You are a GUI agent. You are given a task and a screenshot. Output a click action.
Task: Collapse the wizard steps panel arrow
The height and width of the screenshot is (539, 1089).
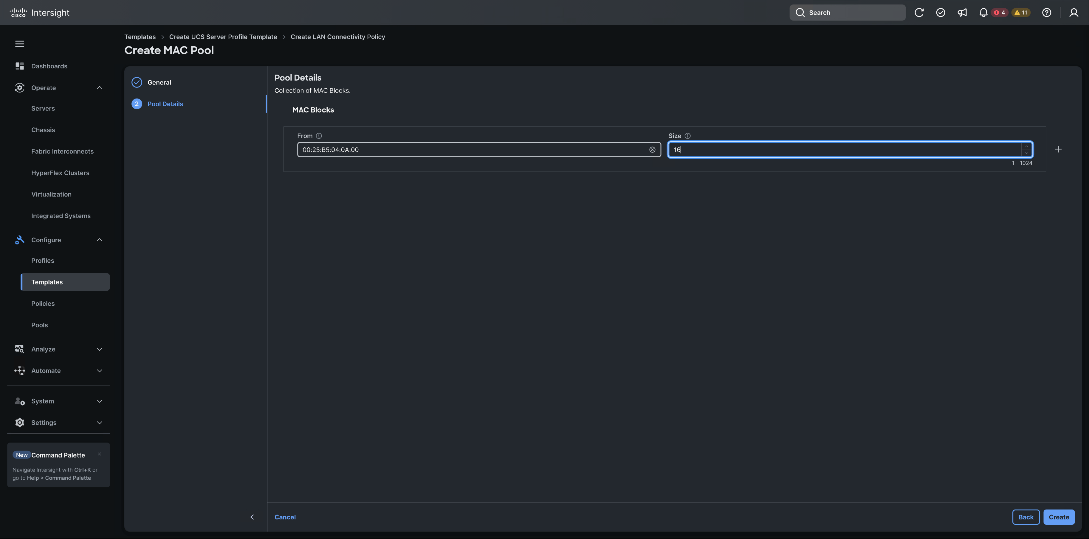click(x=252, y=517)
